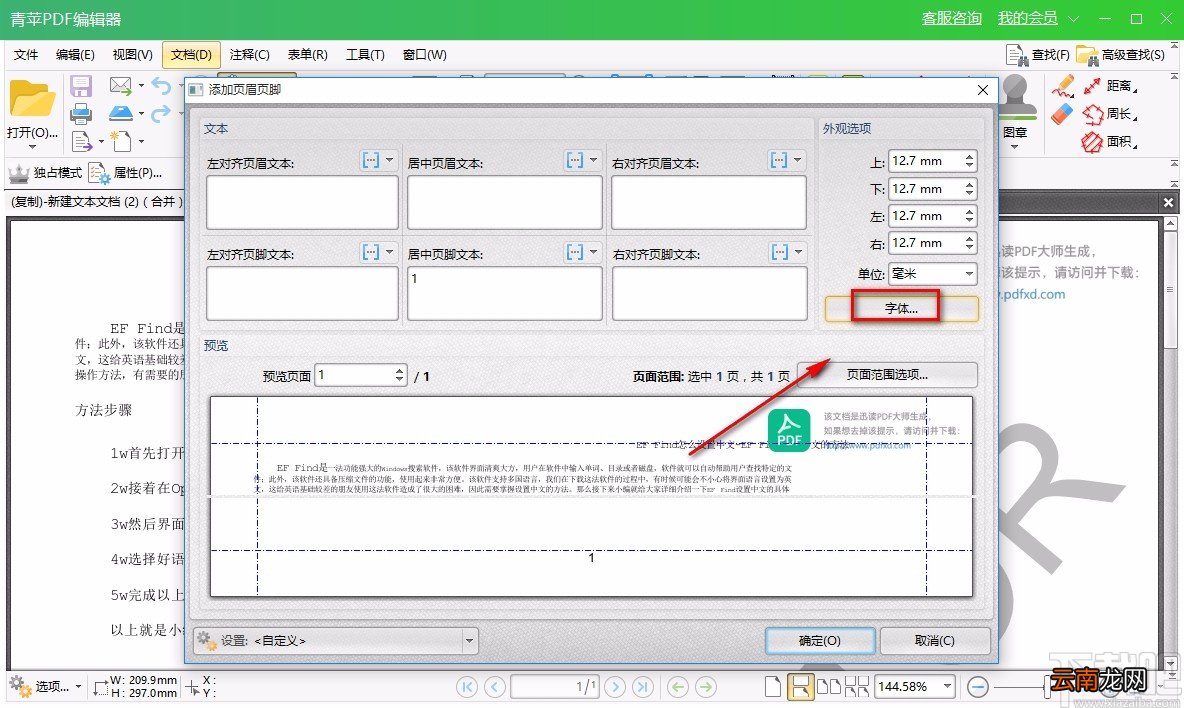
Task: Adjust the 预览页面 page number stepper
Action: (399, 374)
